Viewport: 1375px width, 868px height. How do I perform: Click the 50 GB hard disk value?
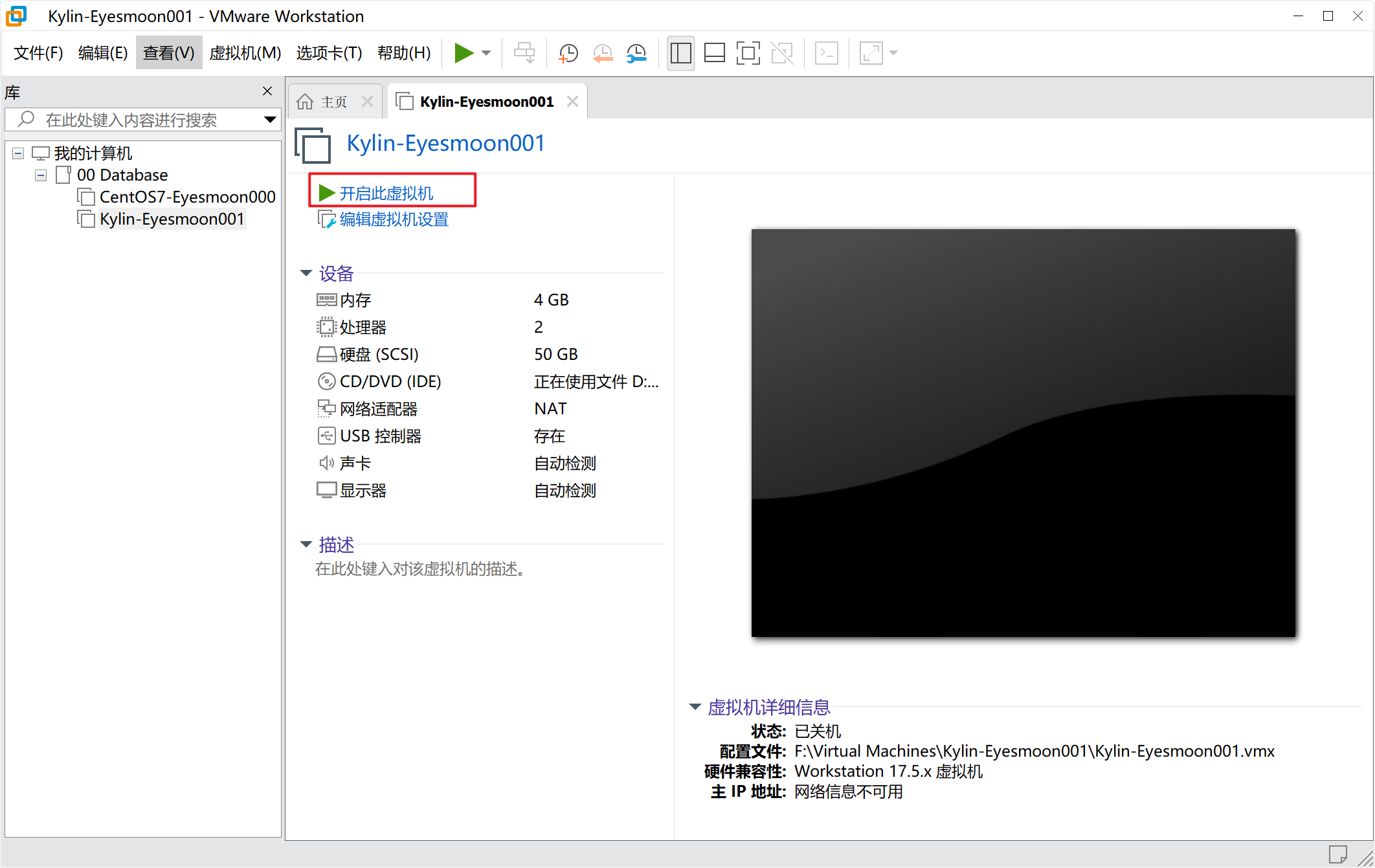tap(556, 355)
